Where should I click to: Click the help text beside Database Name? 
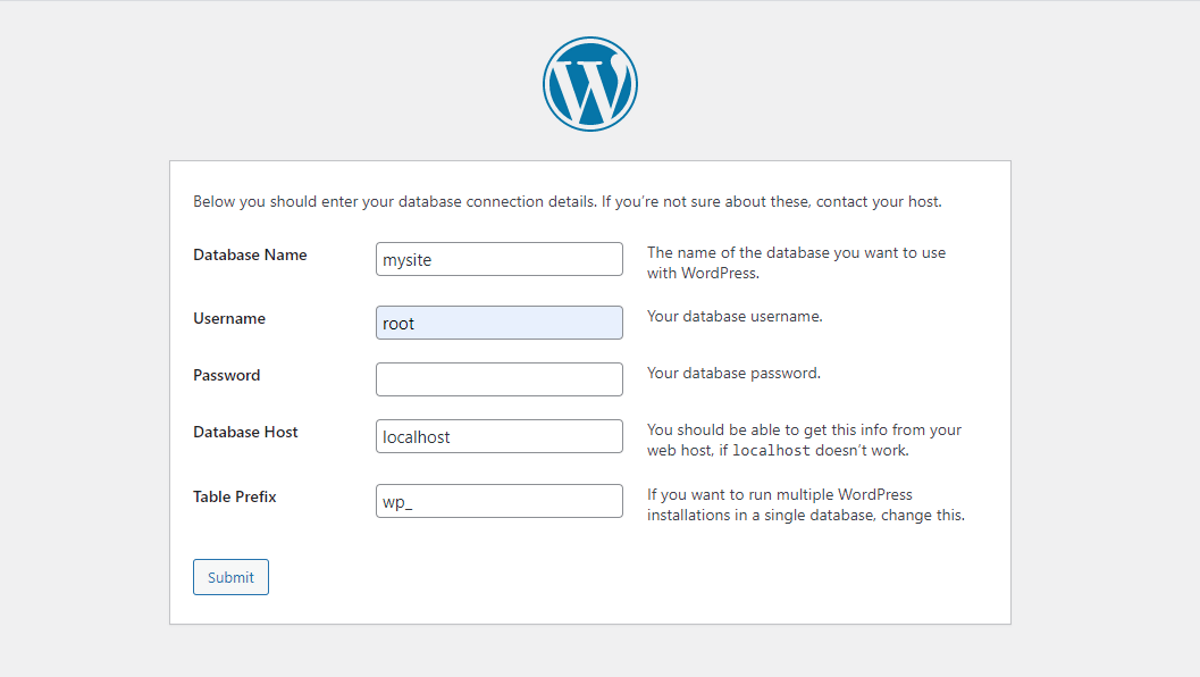pyautogui.click(x=796, y=263)
